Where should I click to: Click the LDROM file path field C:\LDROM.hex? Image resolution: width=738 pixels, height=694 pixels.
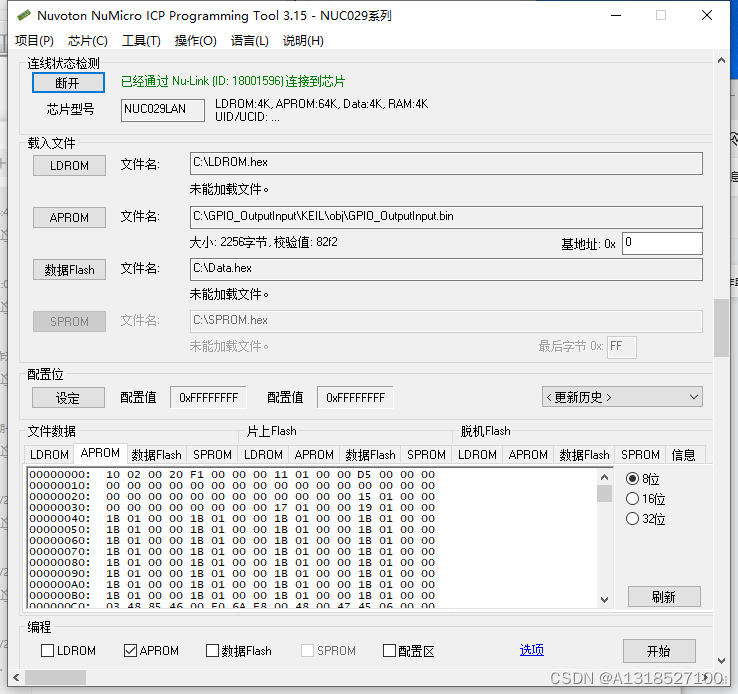(446, 163)
